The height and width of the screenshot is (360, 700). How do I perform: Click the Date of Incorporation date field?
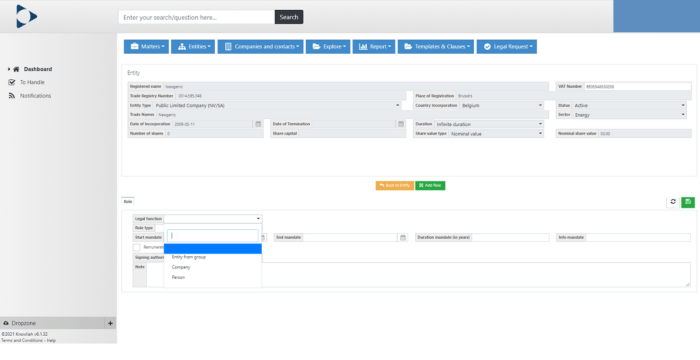(x=213, y=124)
